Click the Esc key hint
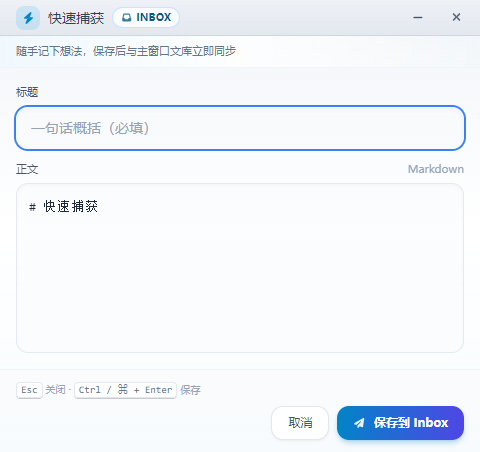The image size is (480, 452). coord(29,390)
